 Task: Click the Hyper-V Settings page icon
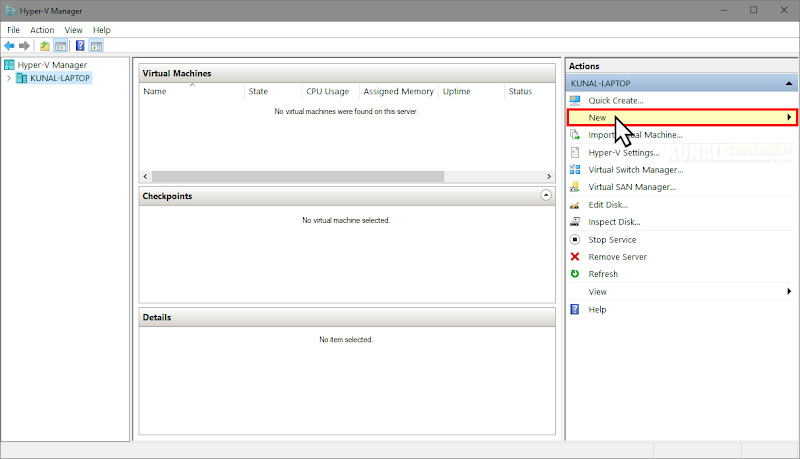click(x=575, y=152)
